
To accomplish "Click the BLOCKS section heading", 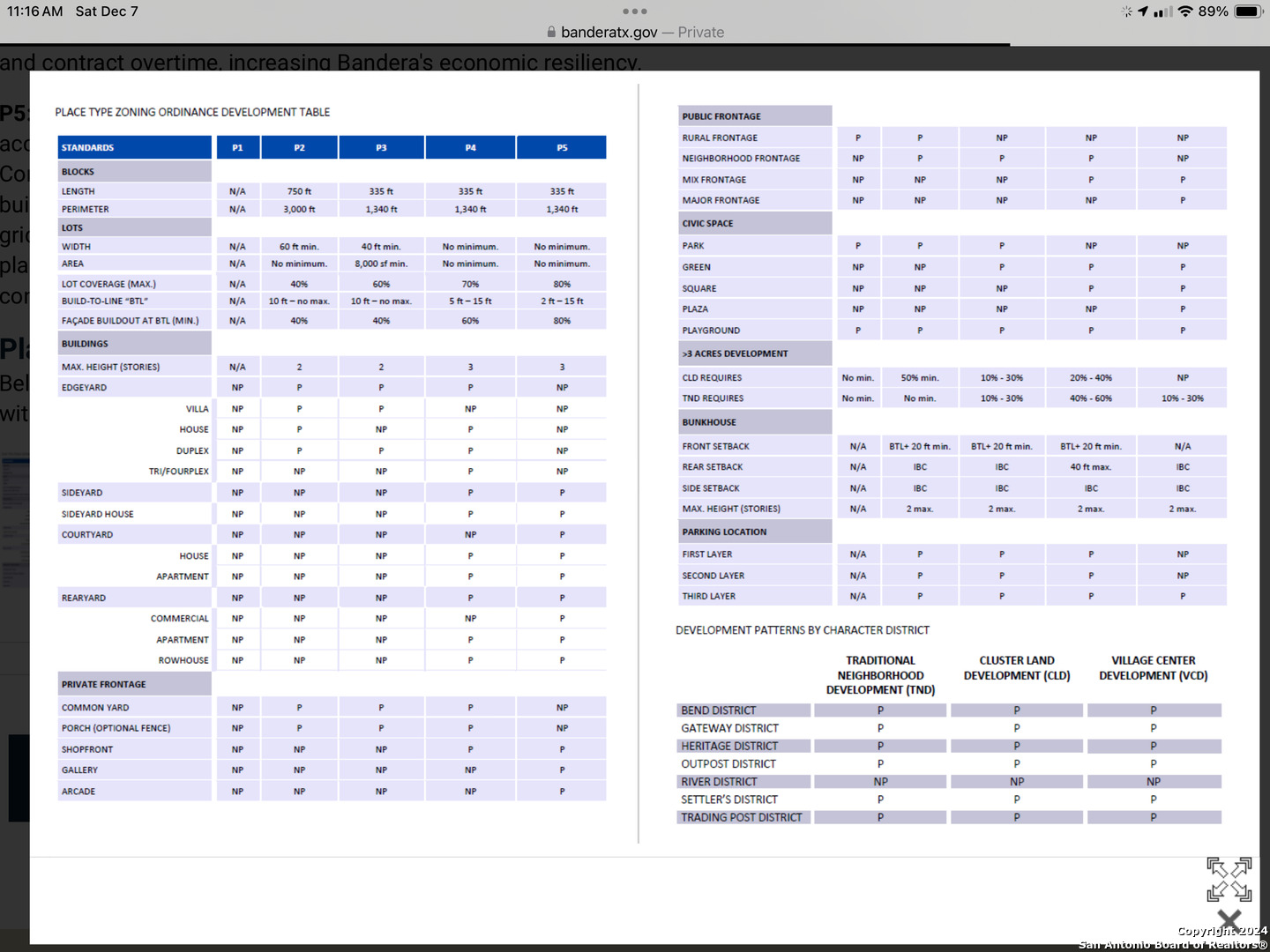I will point(135,171).
